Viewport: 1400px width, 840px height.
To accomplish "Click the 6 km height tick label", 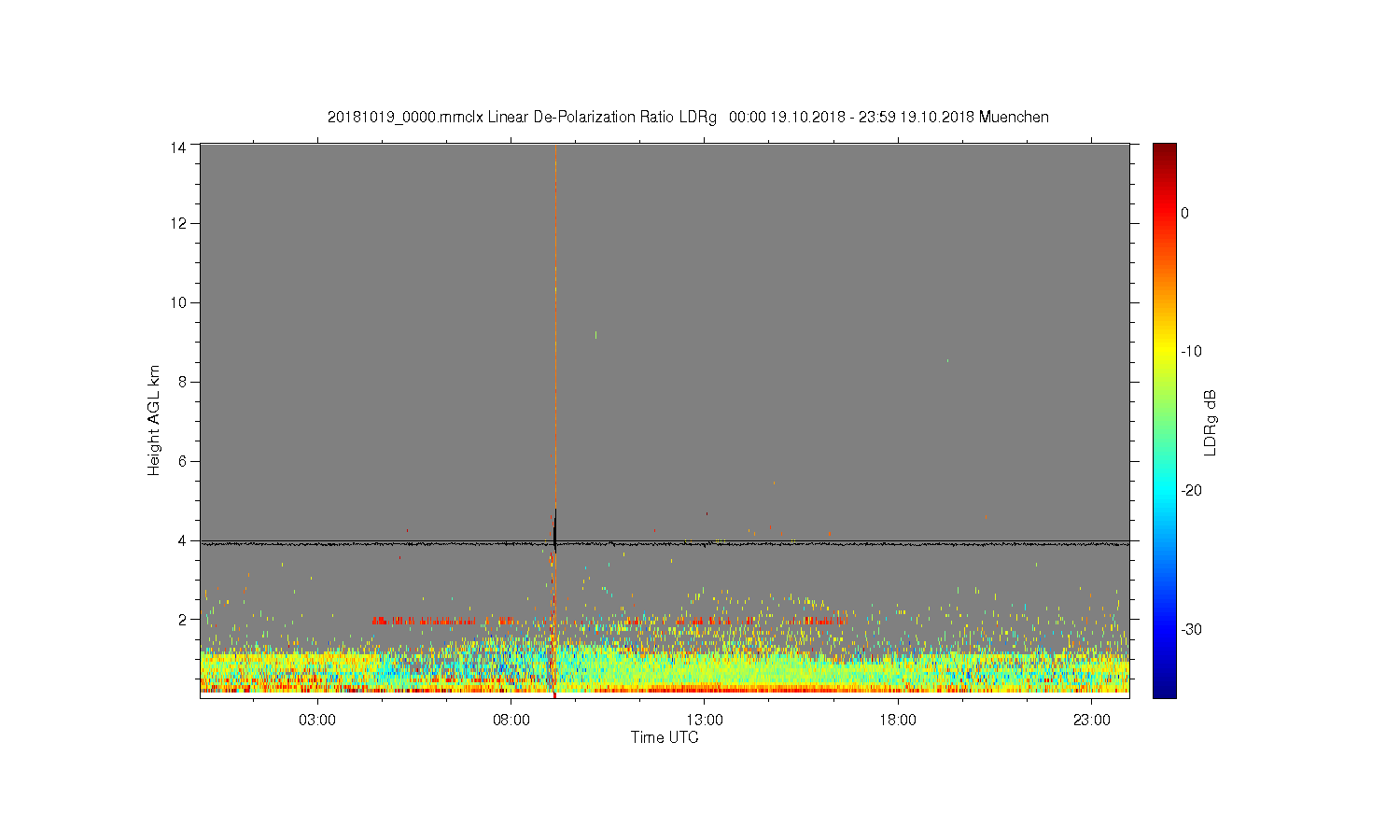I will pyautogui.click(x=182, y=461).
